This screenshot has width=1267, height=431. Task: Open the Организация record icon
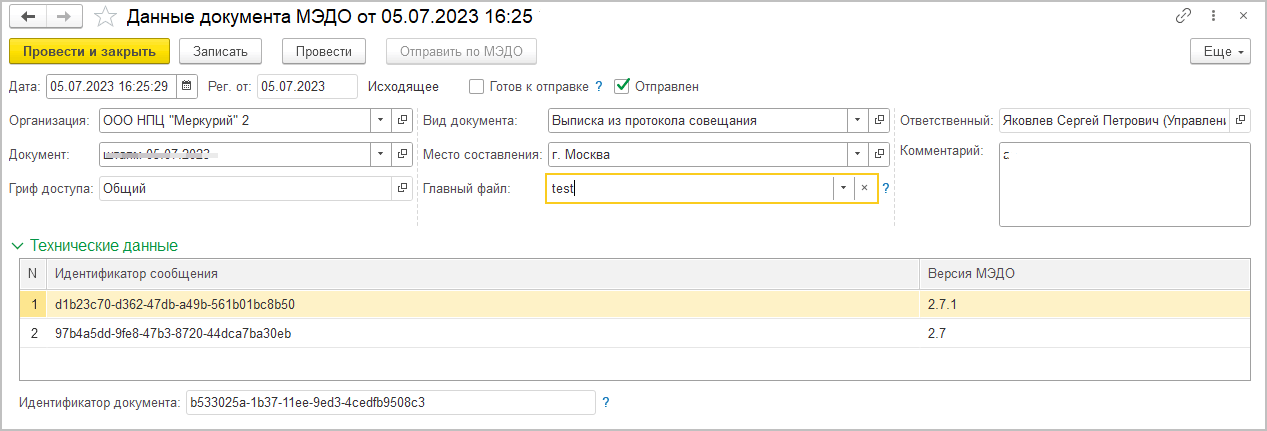403,121
